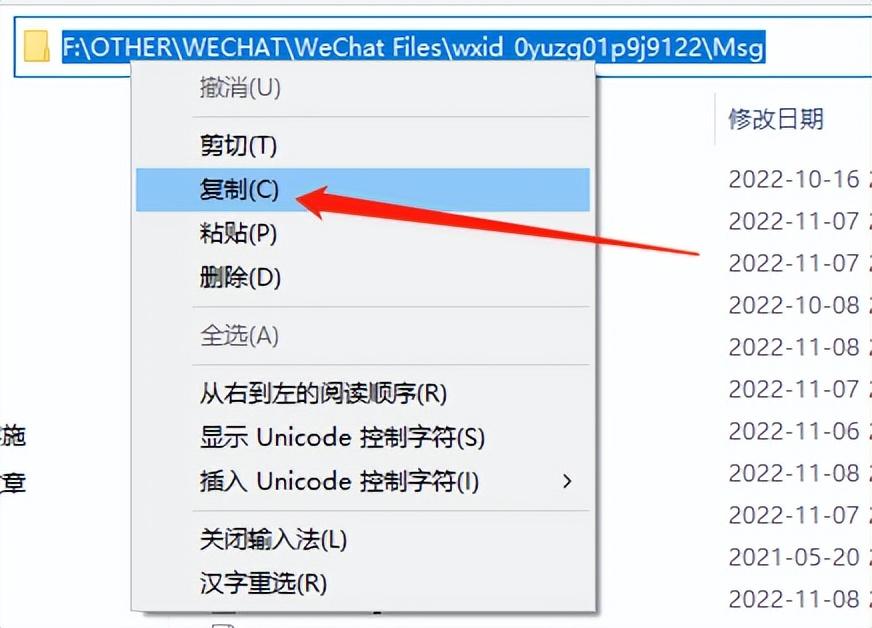The height and width of the screenshot is (628, 872).
Task: Click the folder icon in address bar
Action: click(37, 47)
